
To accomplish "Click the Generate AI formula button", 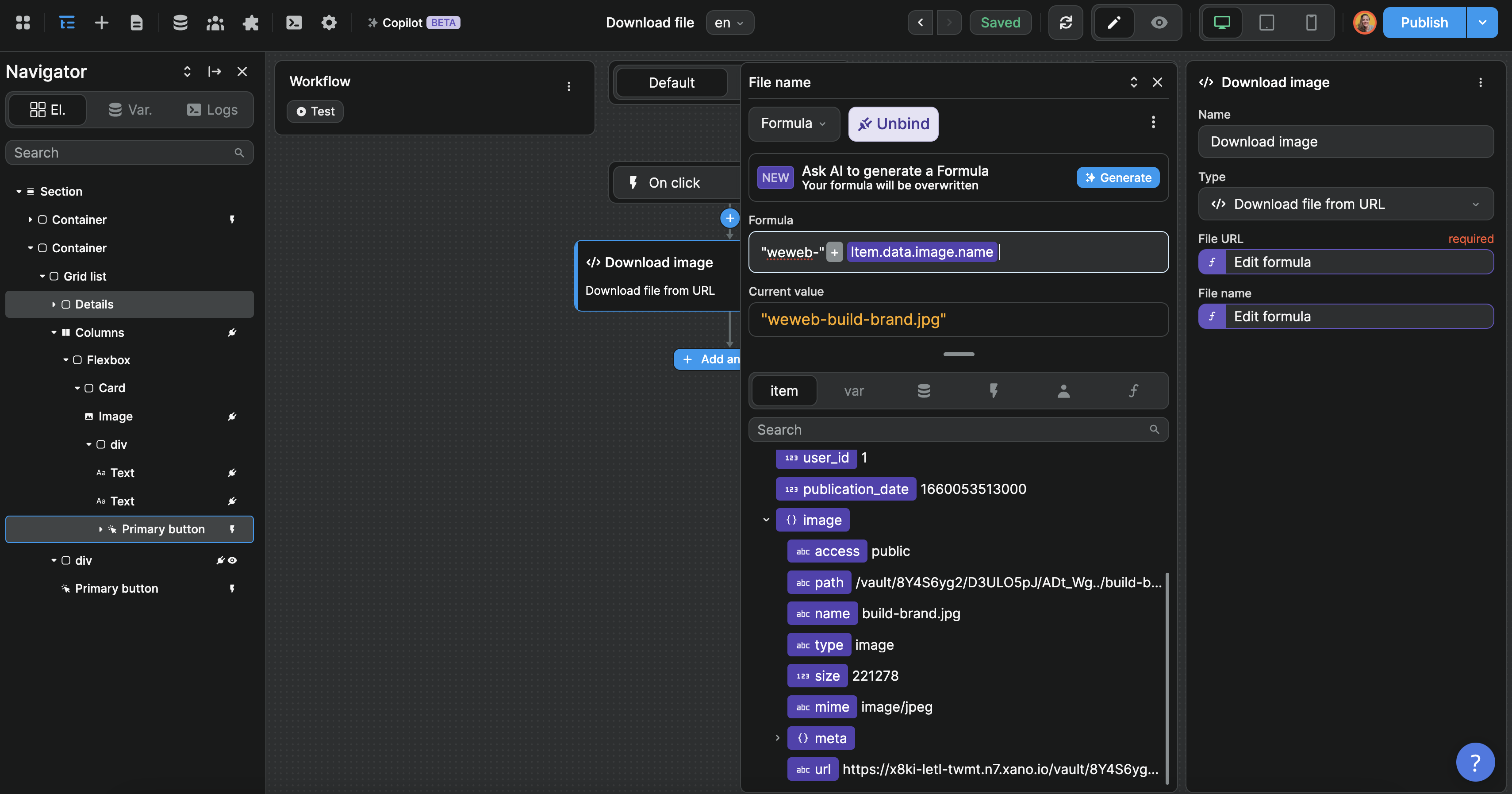I will pos(1117,178).
